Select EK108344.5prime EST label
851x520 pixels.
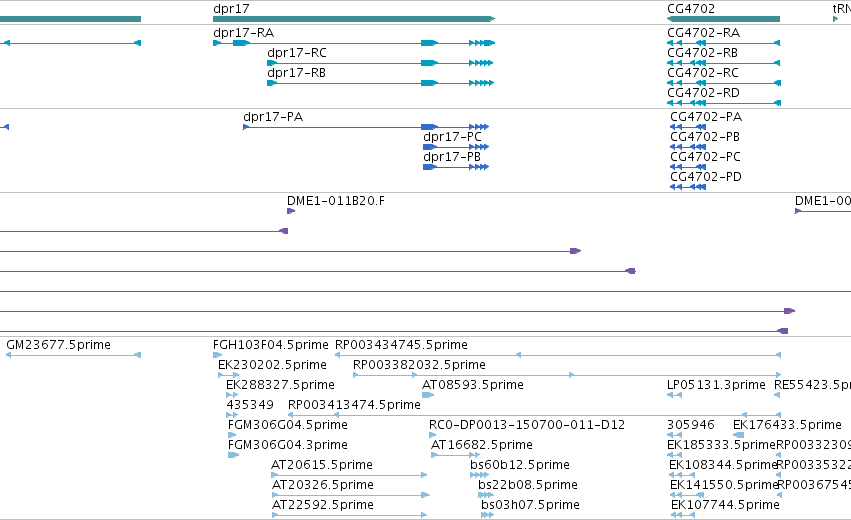pyautogui.click(x=724, y=465)
